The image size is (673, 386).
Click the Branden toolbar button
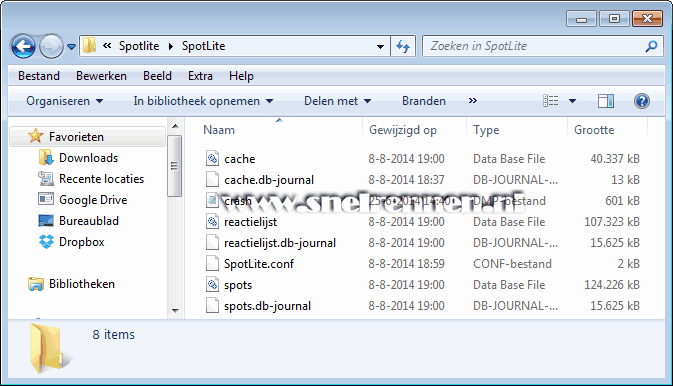(x=424, y=101)
